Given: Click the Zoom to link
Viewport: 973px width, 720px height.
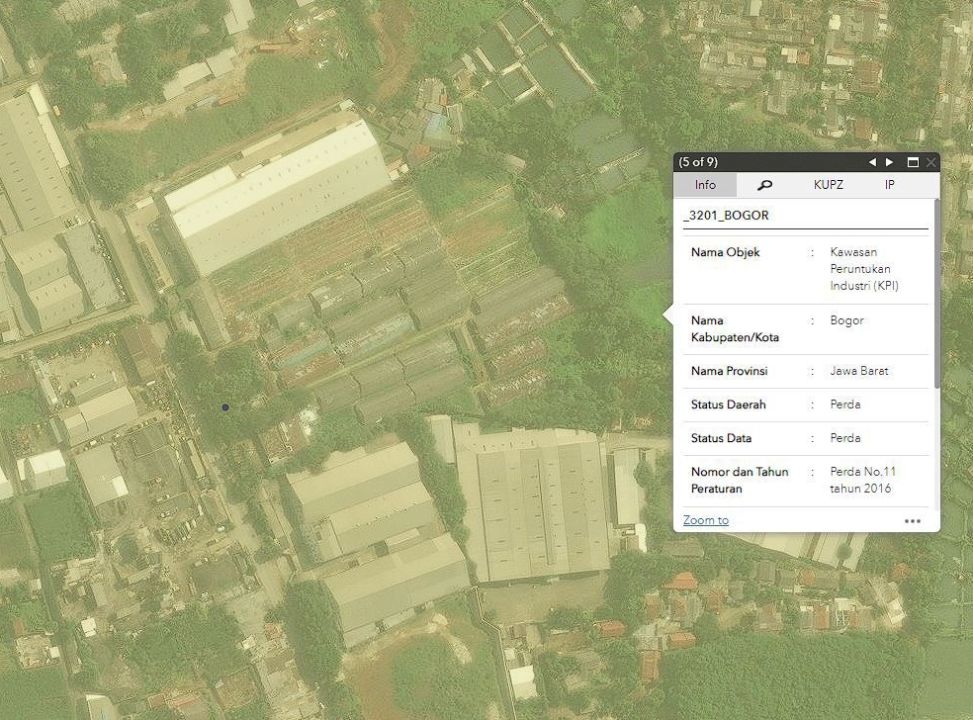Looking at the screenshot, I should (x=705, y=521).
